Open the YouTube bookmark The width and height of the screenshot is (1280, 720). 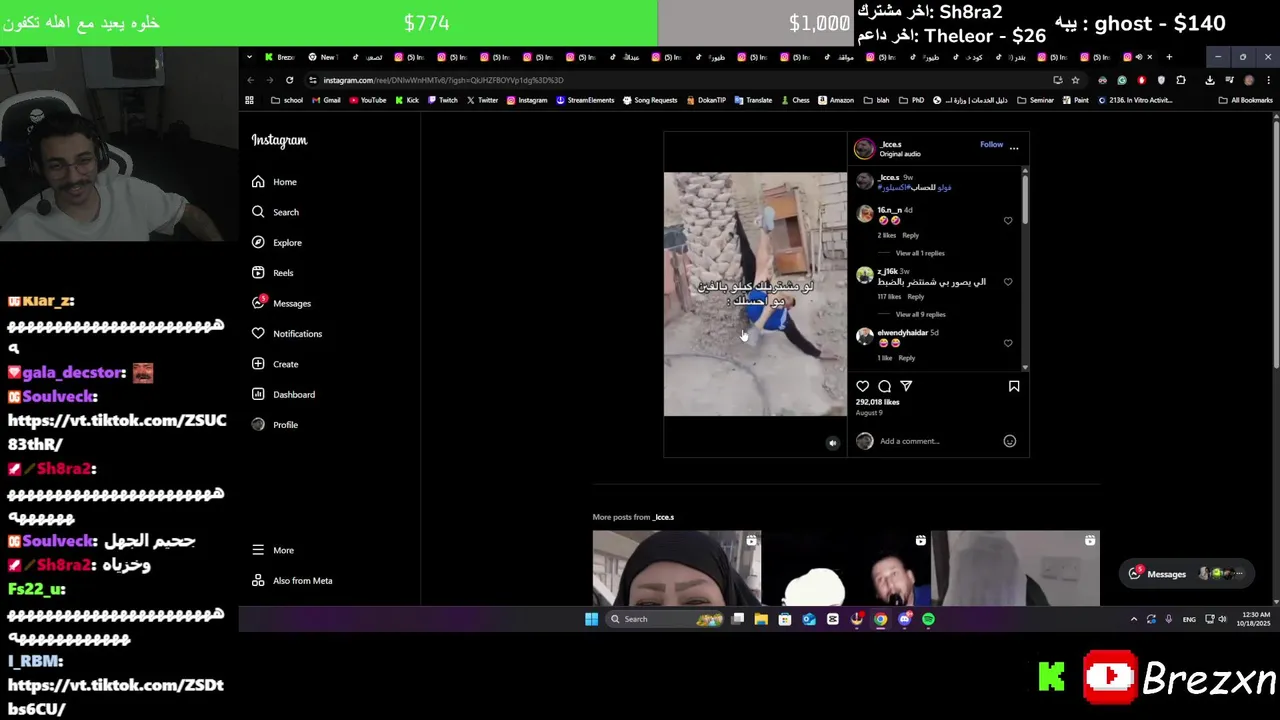coord(368,100)
